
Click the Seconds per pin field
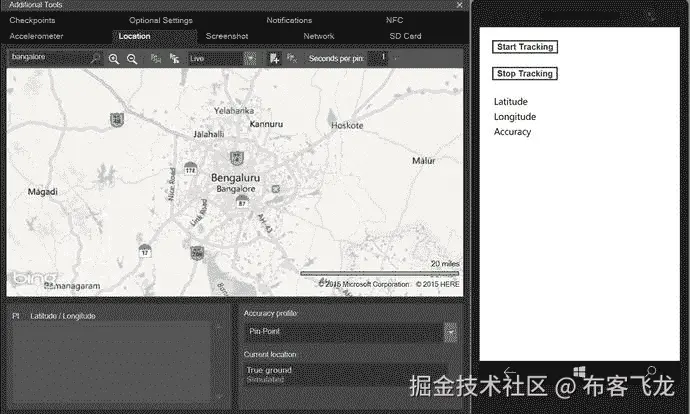pos(378,58)
